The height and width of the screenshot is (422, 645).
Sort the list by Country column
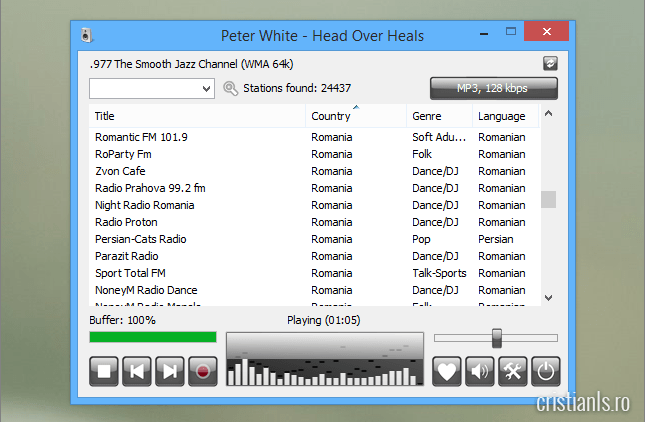click(x=355, y=117)
